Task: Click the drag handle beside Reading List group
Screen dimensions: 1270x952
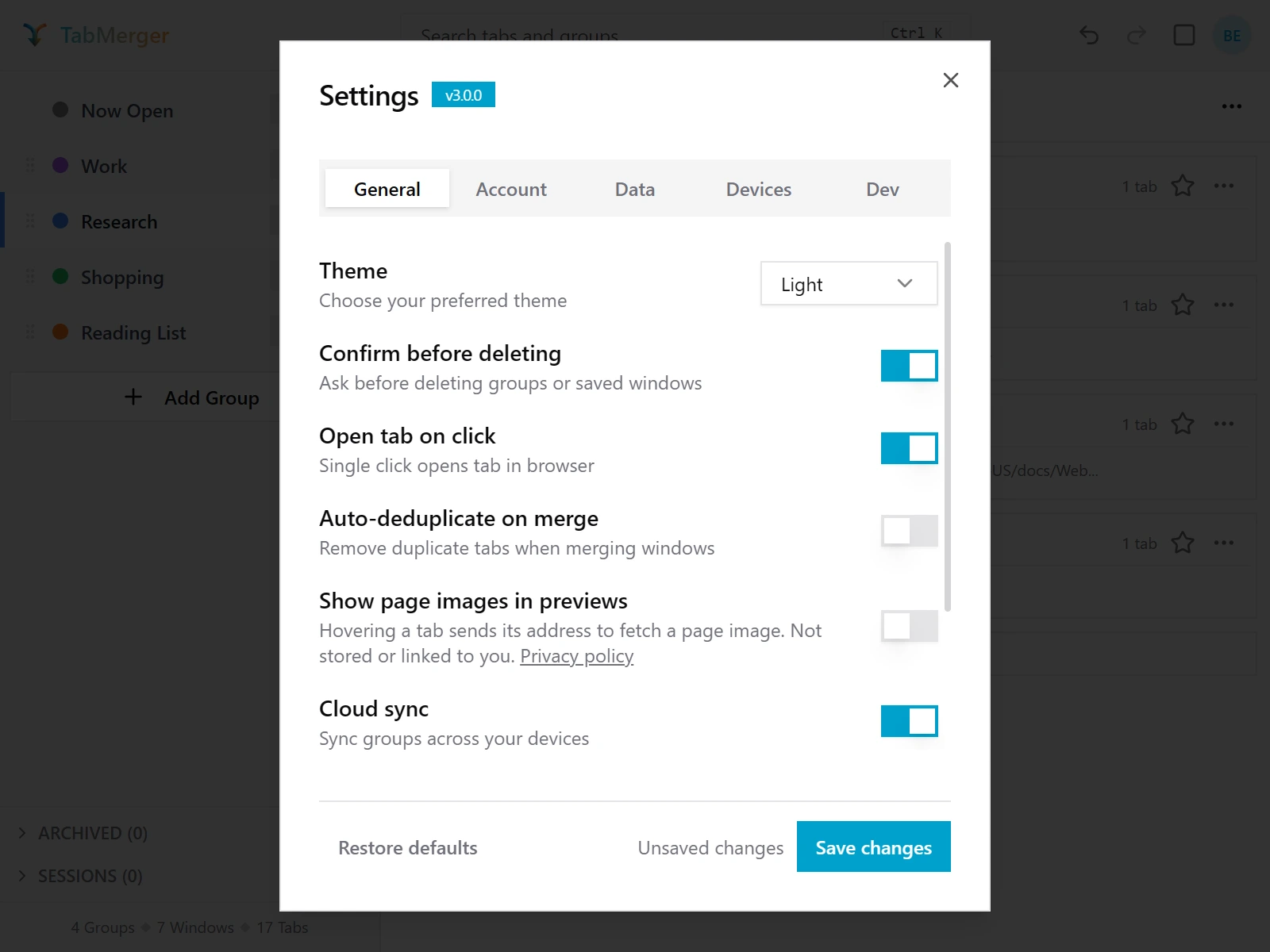Action: click(x=30, y=332)
